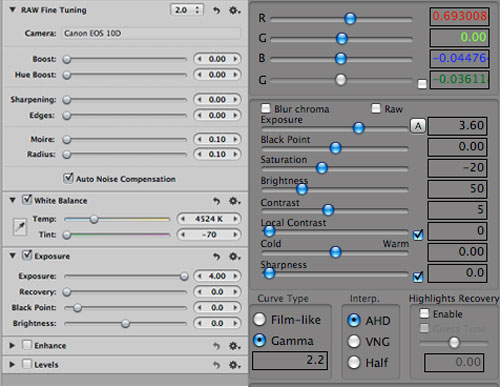Toggle the Sharpness checkbox

(x=418, y=277)
